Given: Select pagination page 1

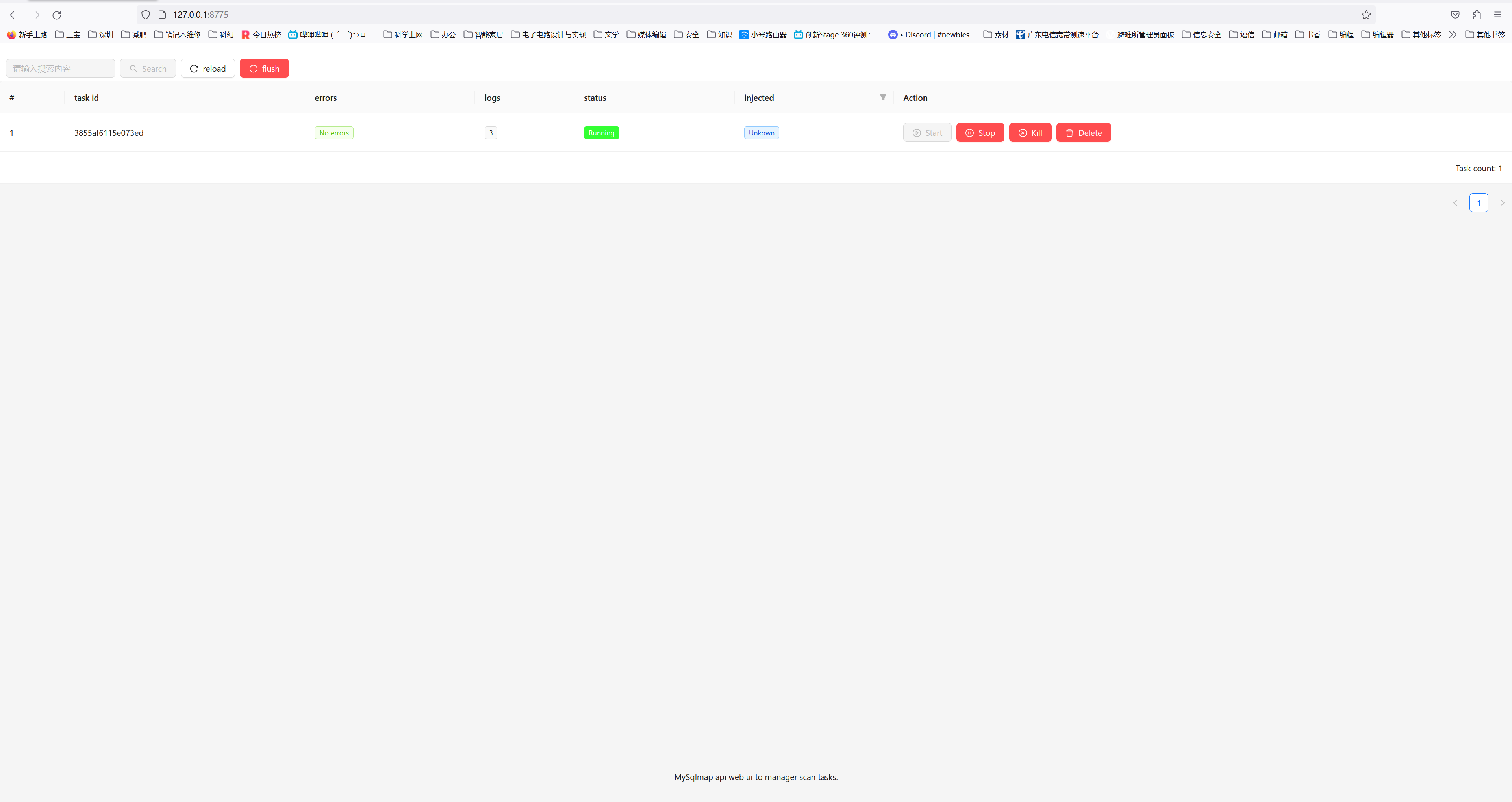Looking at the screenshot, I should point(1479,202).
